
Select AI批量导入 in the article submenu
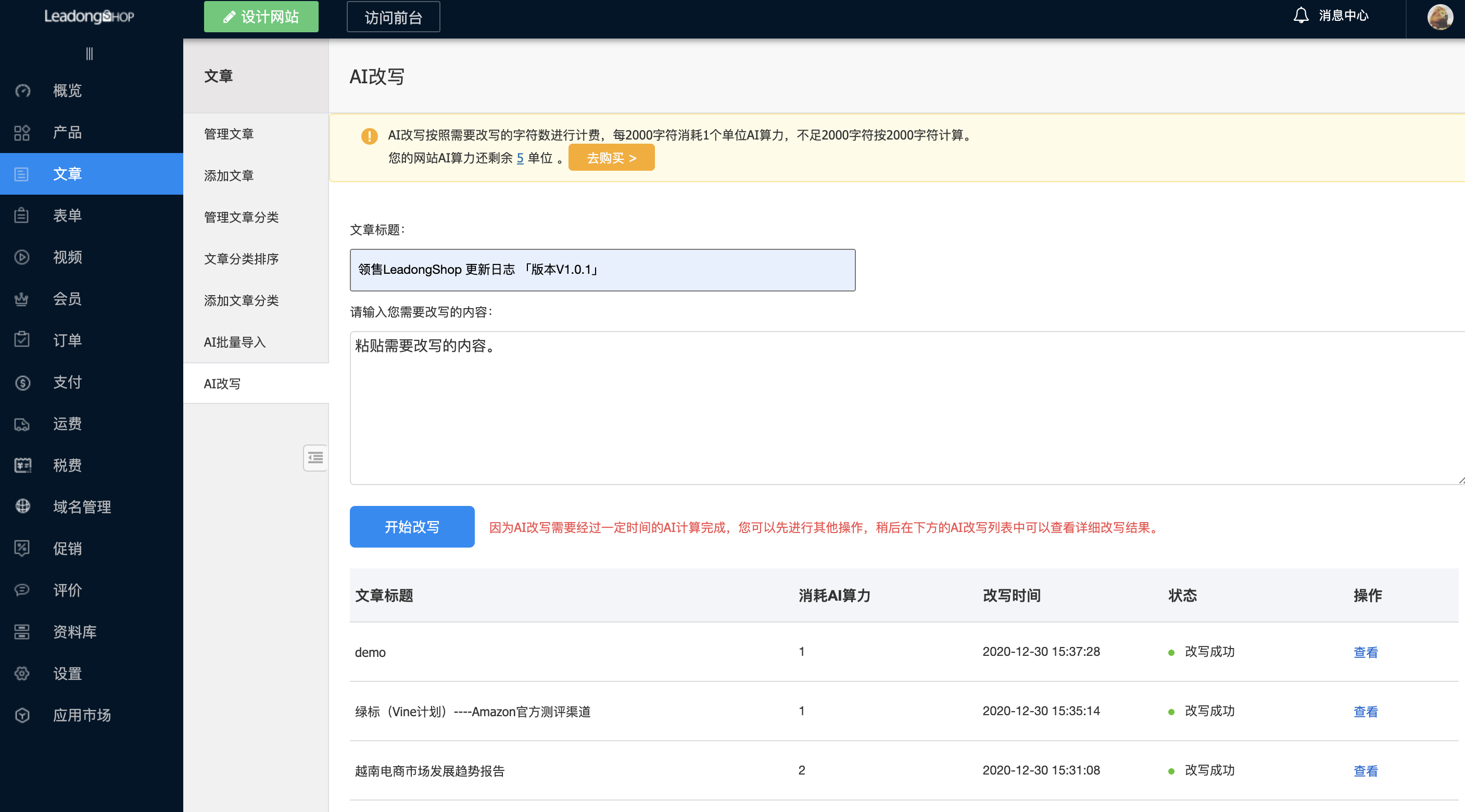click(x=234, y=342)
